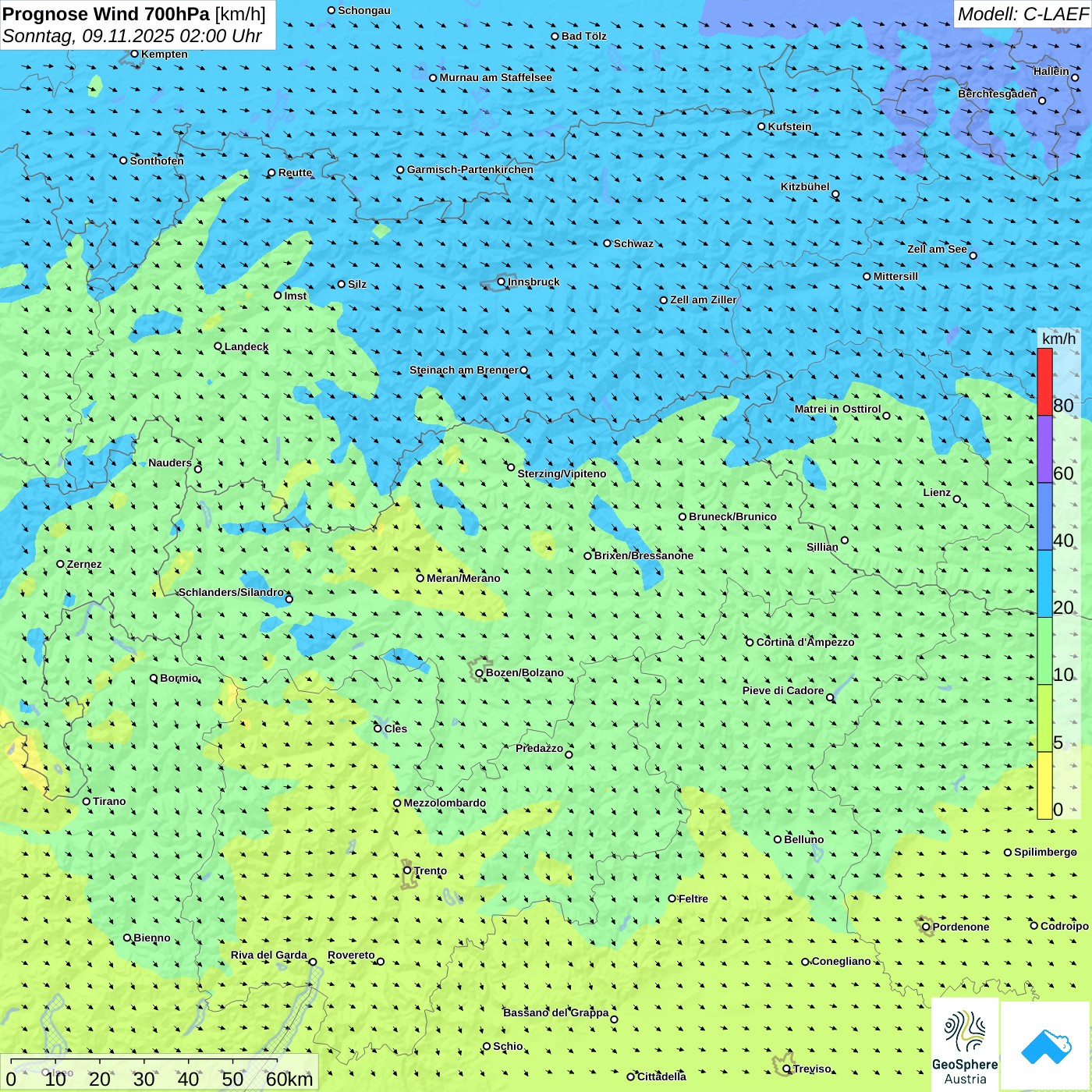The image size is (1092, 1092).
Task: Click the Berchtesgaden label
Action: 998,94
